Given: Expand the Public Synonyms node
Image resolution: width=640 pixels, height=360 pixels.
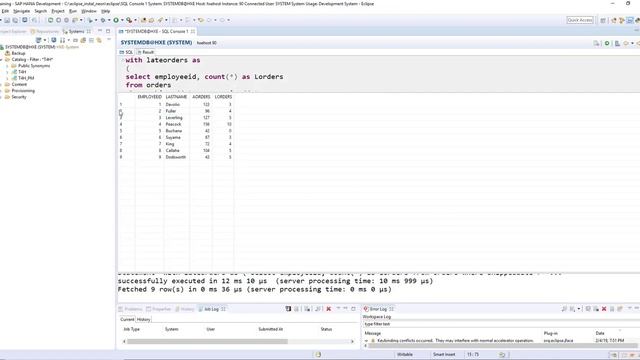Looking at the screenshot, I should 7,66.
